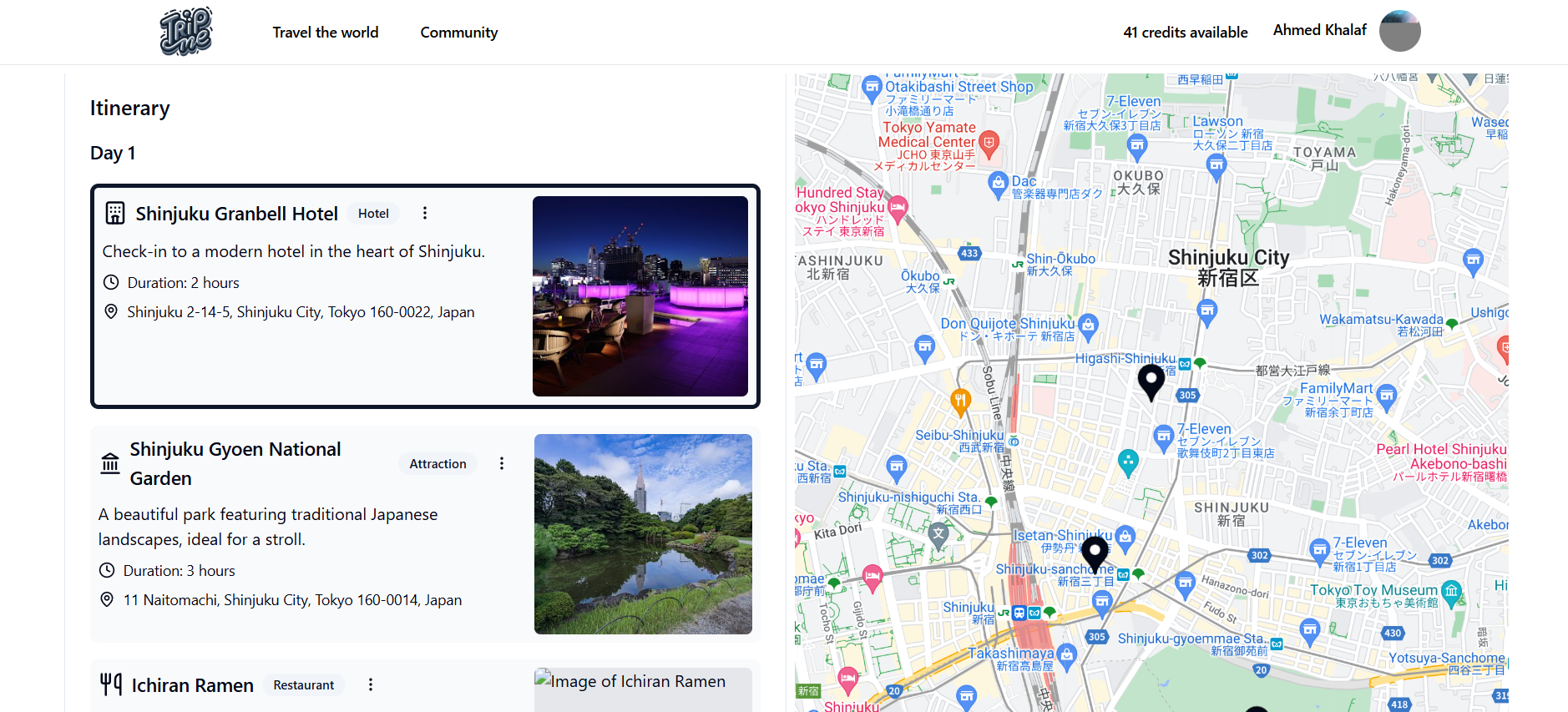Click the Hotel tag badge
The width and height of the screenshot is (1568, 712).
[373, 214]
